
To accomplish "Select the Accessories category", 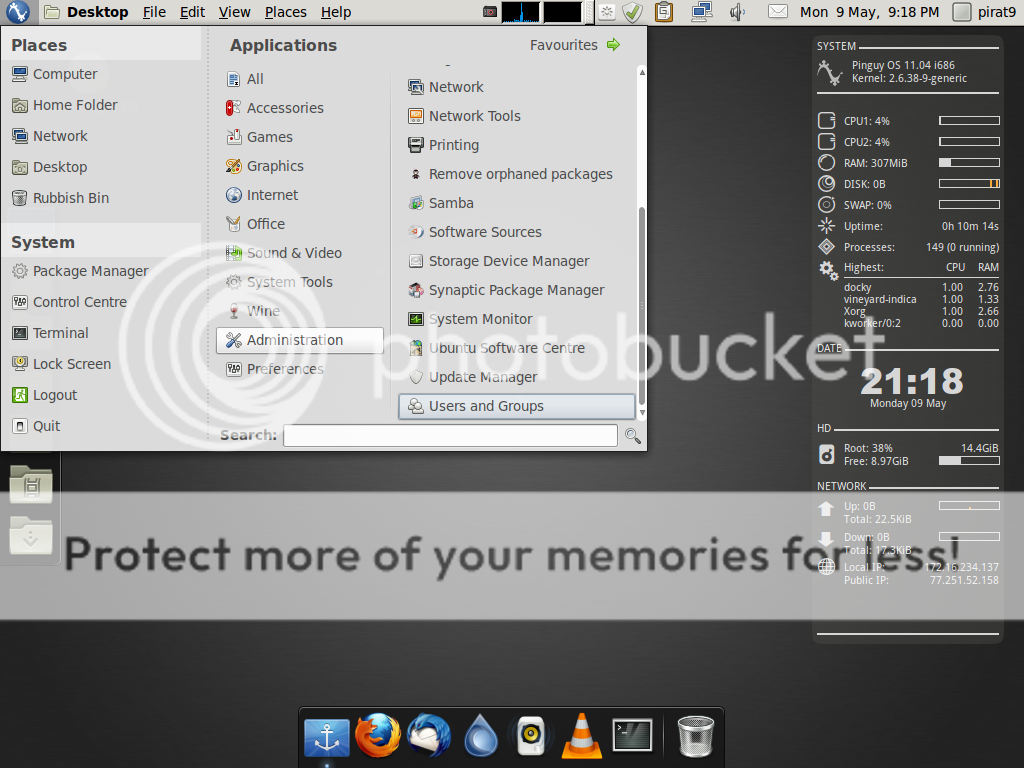I will tap(300, 108).
